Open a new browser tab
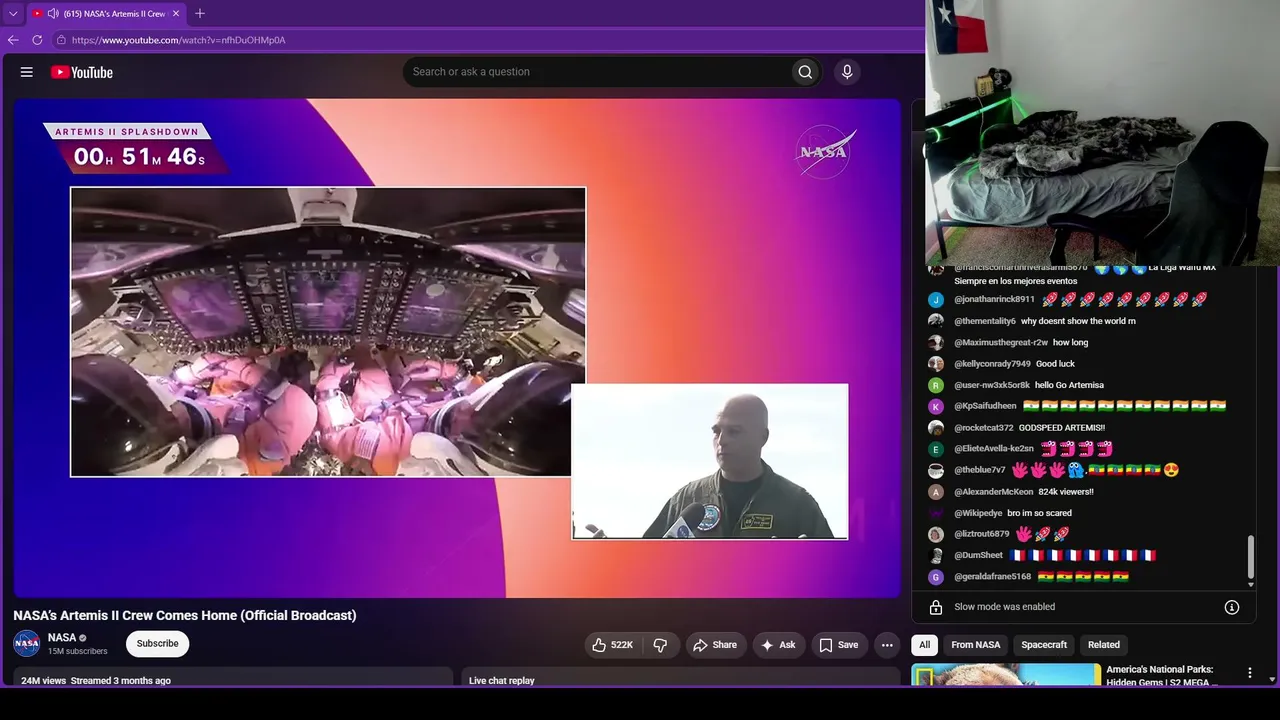 click(200, 14)
